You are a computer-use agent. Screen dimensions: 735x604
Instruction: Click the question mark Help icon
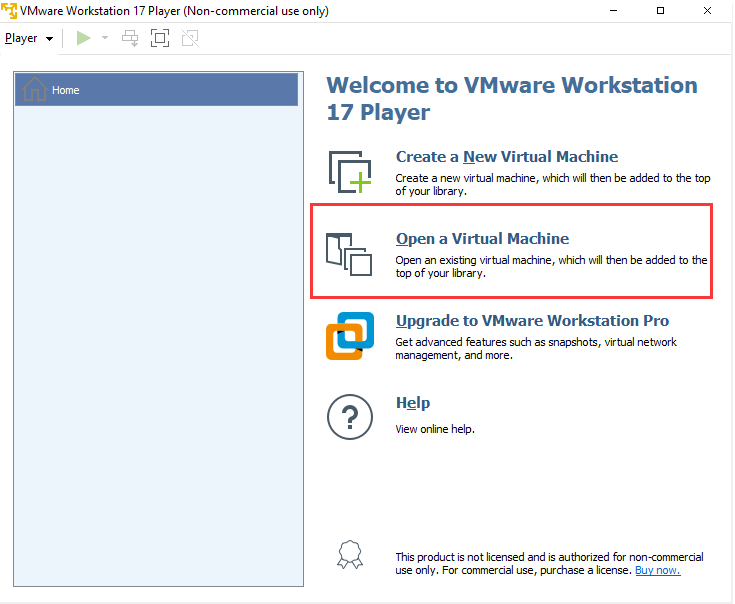coord(350,417)
